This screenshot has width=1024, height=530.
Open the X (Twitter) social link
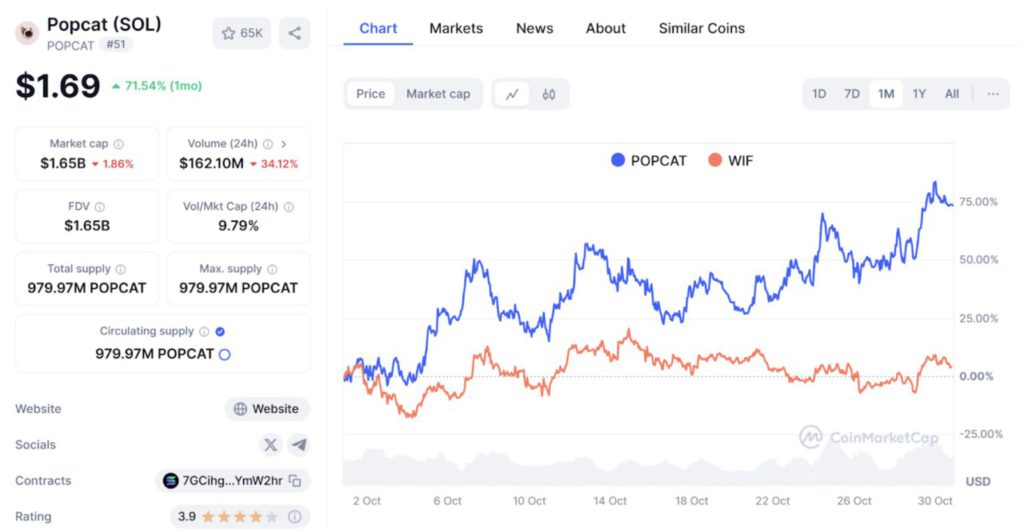270,445
